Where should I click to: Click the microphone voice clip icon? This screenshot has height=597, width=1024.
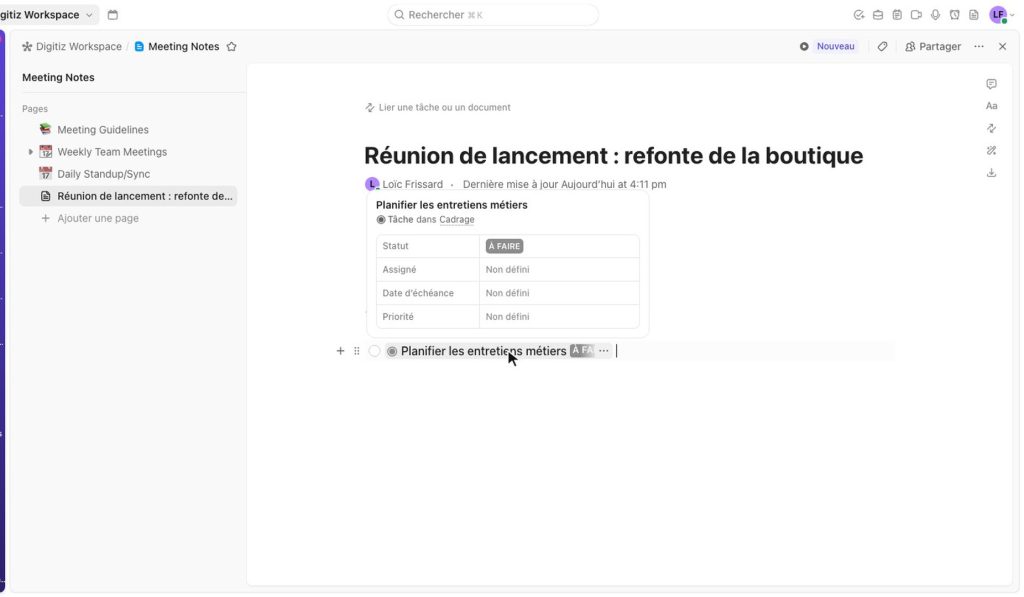click(x=935, y=15)
